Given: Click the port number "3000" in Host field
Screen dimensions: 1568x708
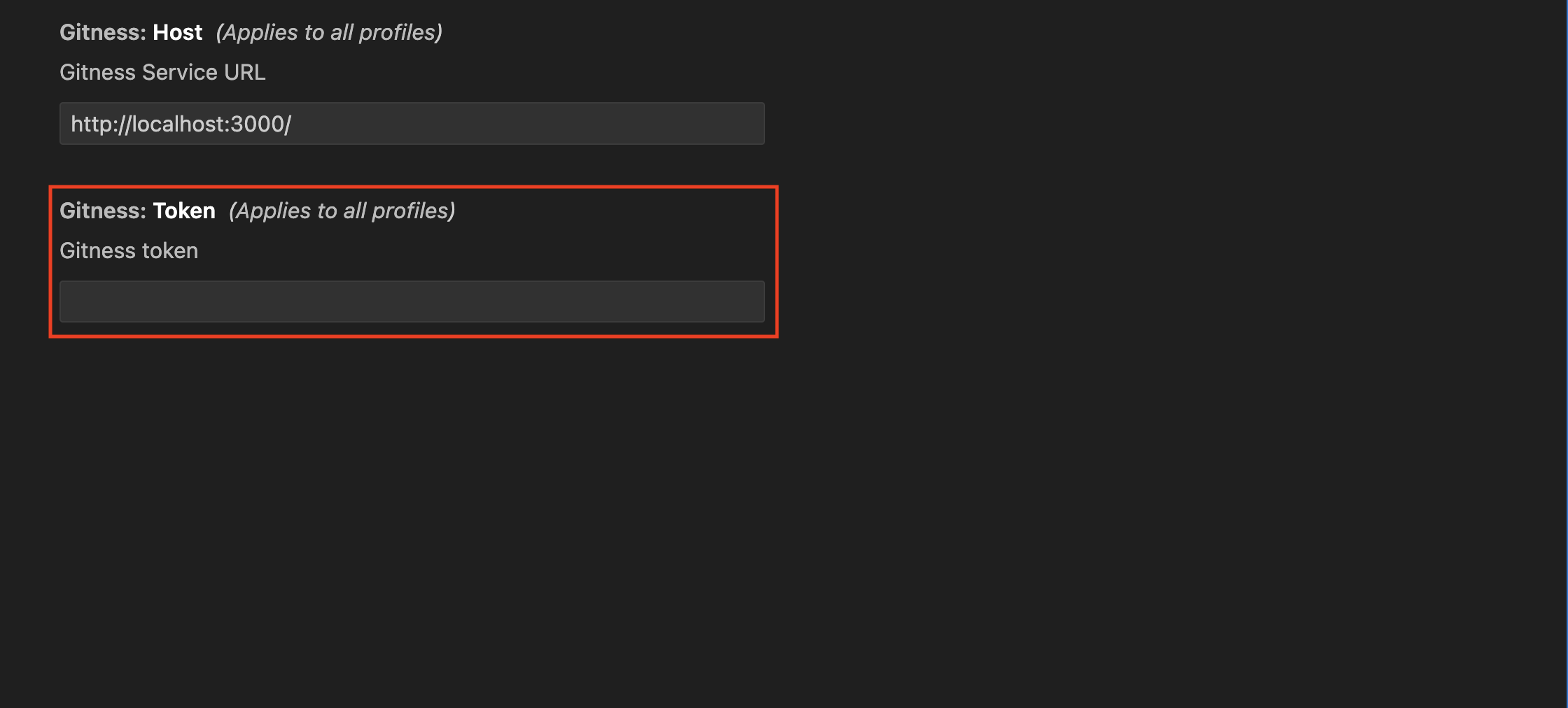Looking at the screenshot, I should [256, 124].
